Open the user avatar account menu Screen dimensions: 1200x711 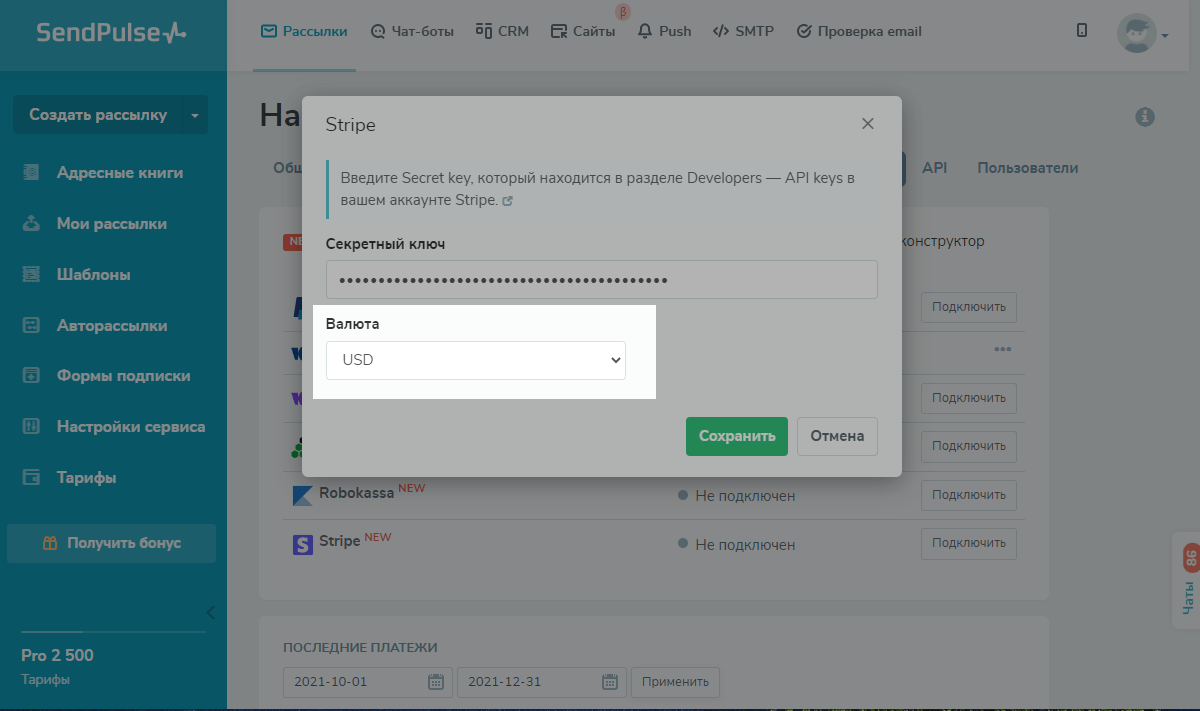click(x=1142, y=33)
